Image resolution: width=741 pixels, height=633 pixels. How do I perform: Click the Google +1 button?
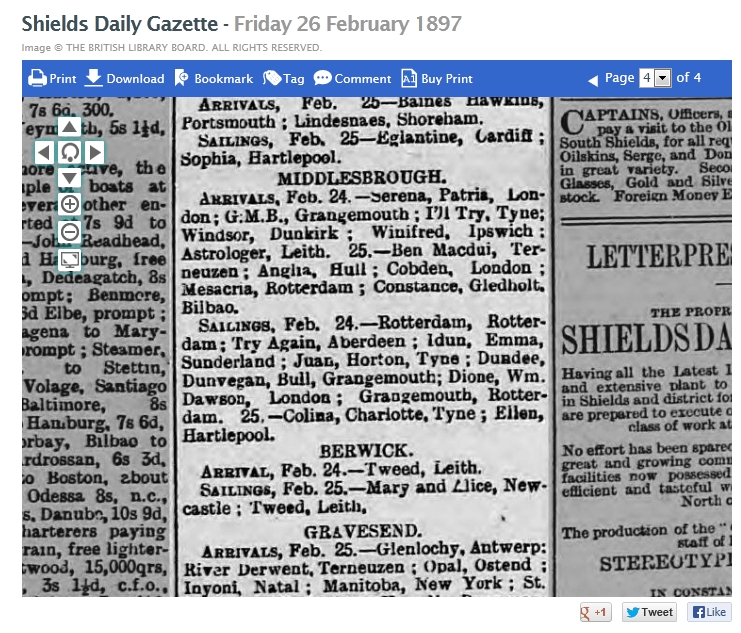click(x=595, y=612)
